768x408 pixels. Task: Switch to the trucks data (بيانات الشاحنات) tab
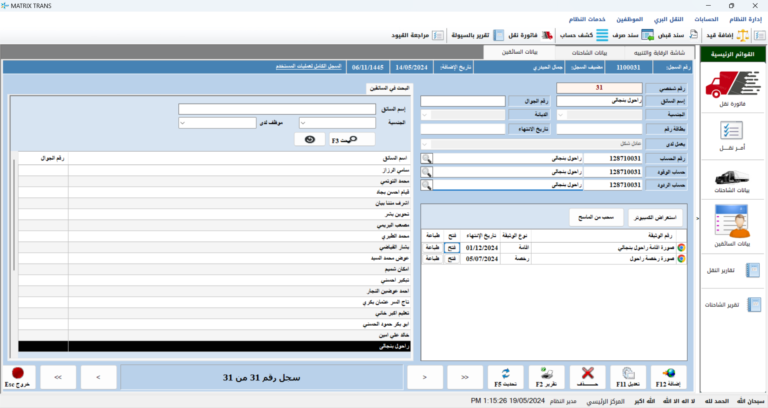(x=572, y=51)
